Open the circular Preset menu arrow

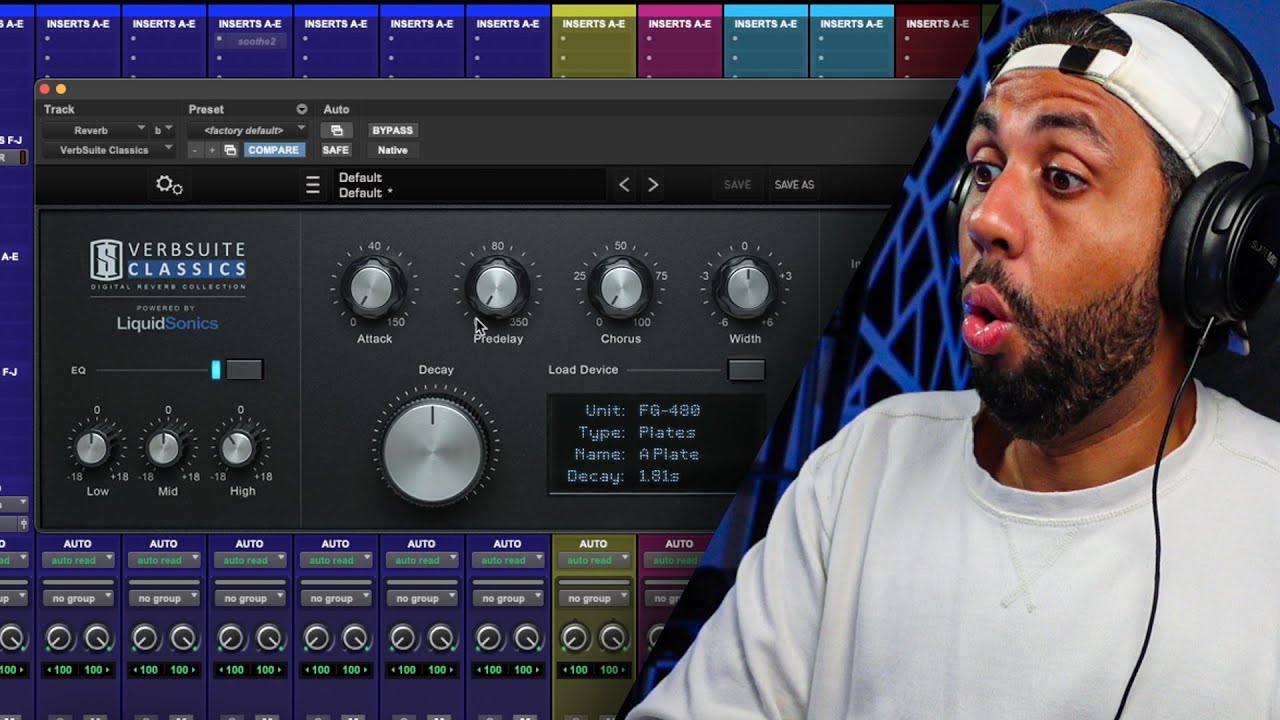[x=301, y=109]
